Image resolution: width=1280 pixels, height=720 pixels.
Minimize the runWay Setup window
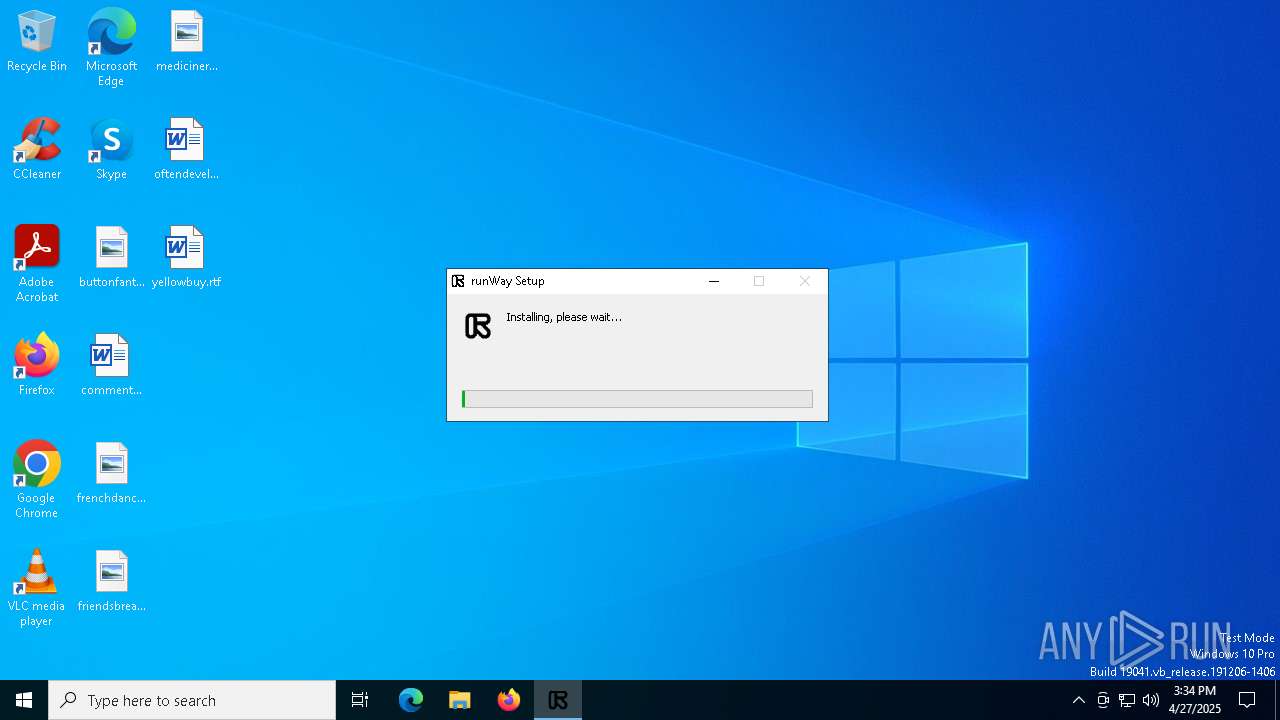click(714, 281)
